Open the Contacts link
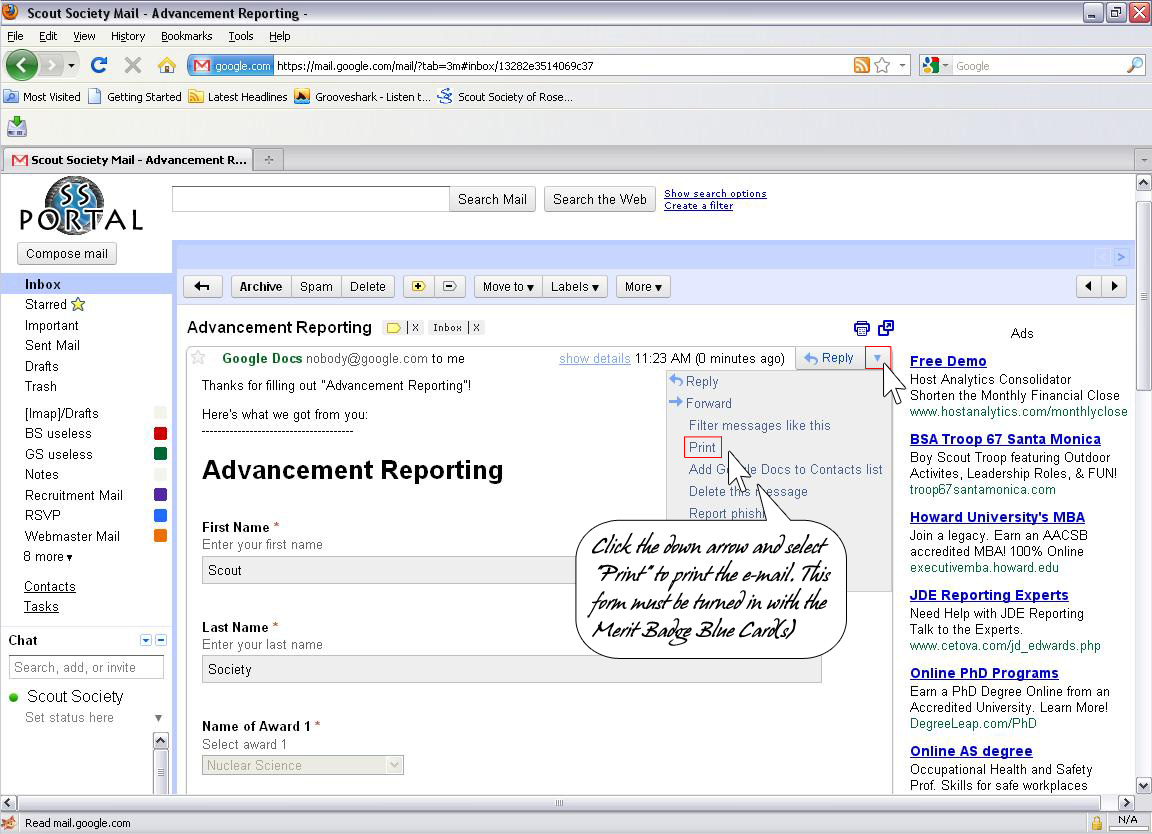 49,586
